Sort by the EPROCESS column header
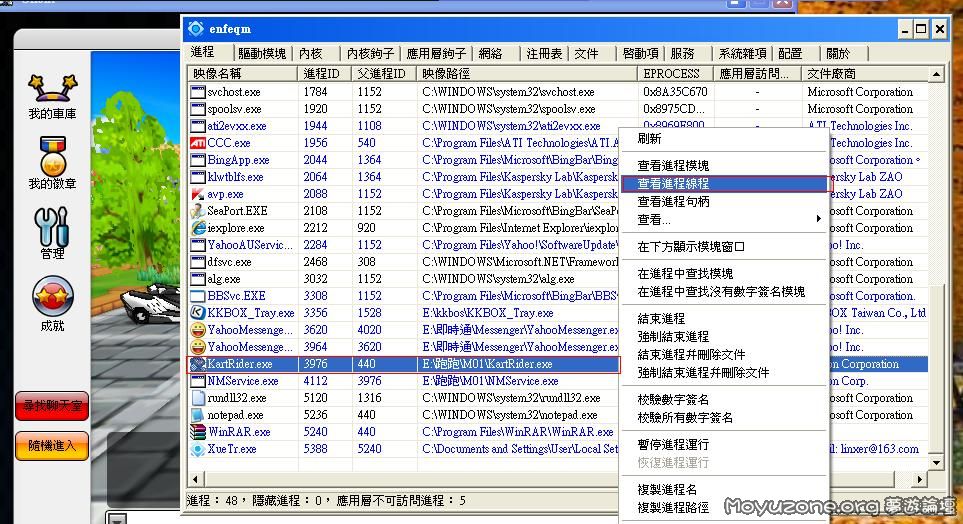 tap(676, 74)
